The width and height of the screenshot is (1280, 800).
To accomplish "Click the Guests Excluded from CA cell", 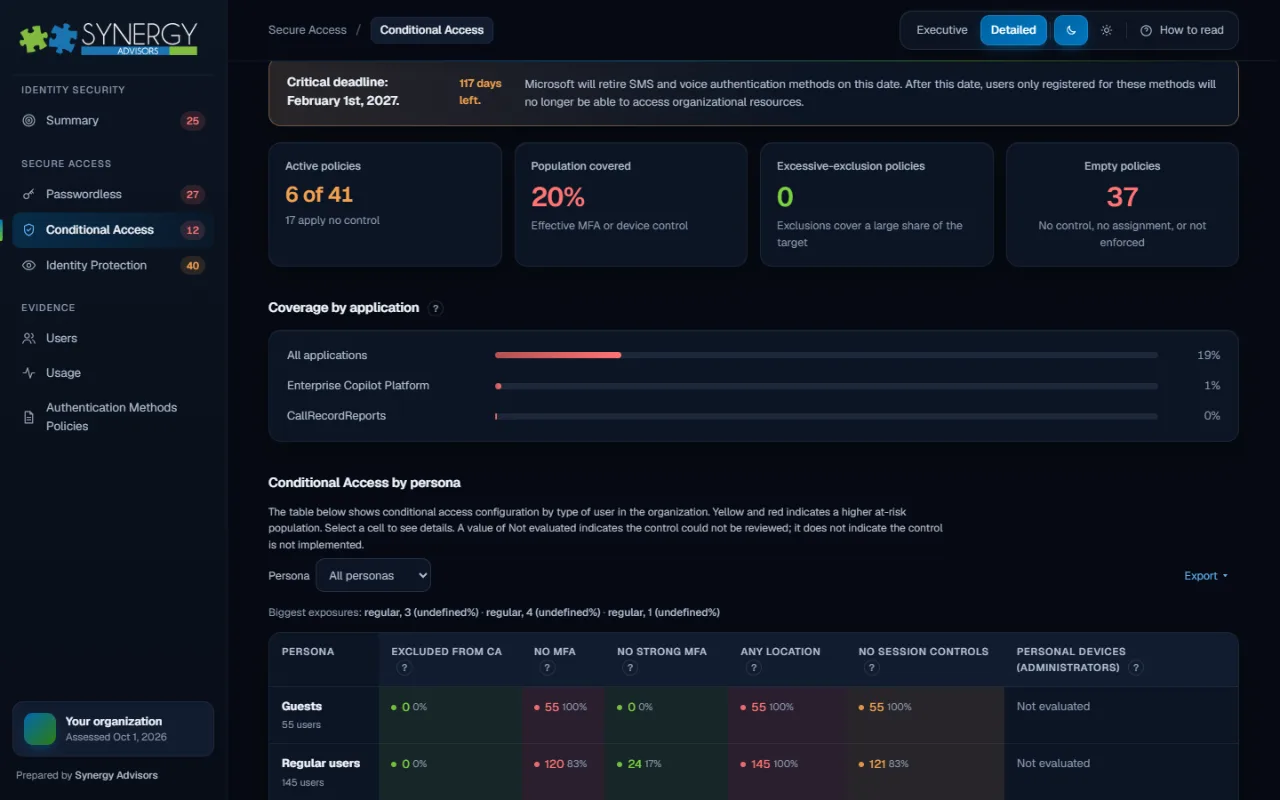I will [x=450, y=715].
